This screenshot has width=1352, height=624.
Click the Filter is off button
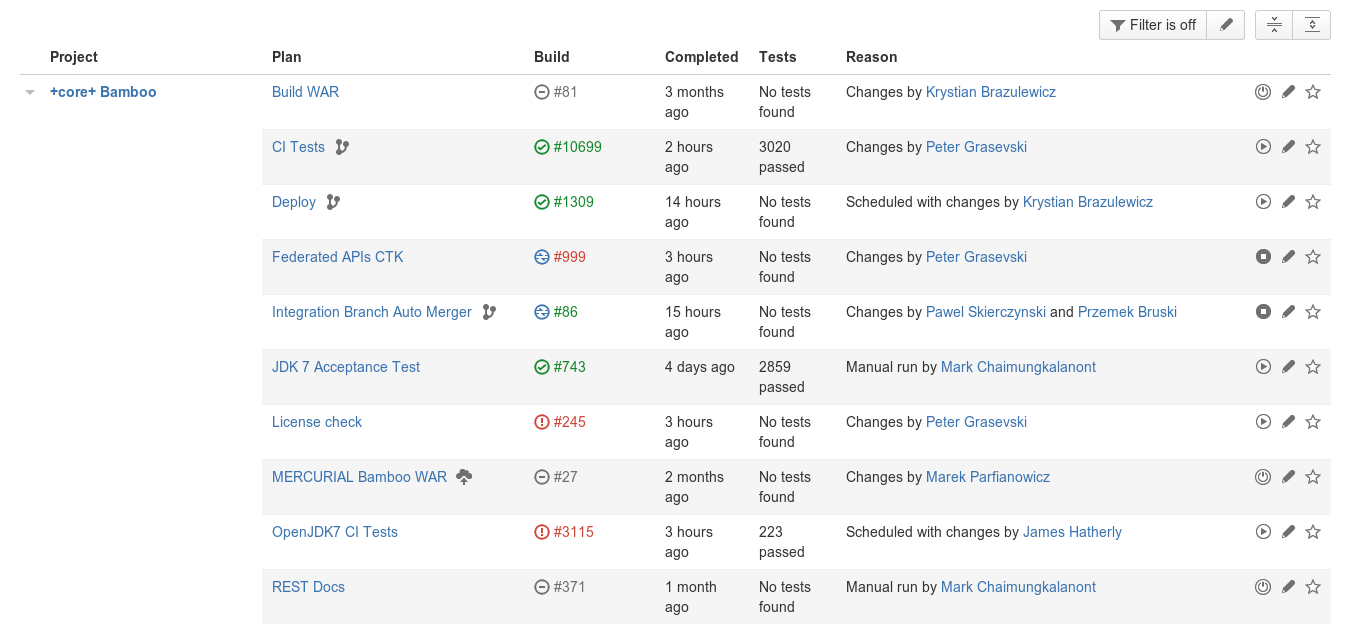click(1153, 25)
